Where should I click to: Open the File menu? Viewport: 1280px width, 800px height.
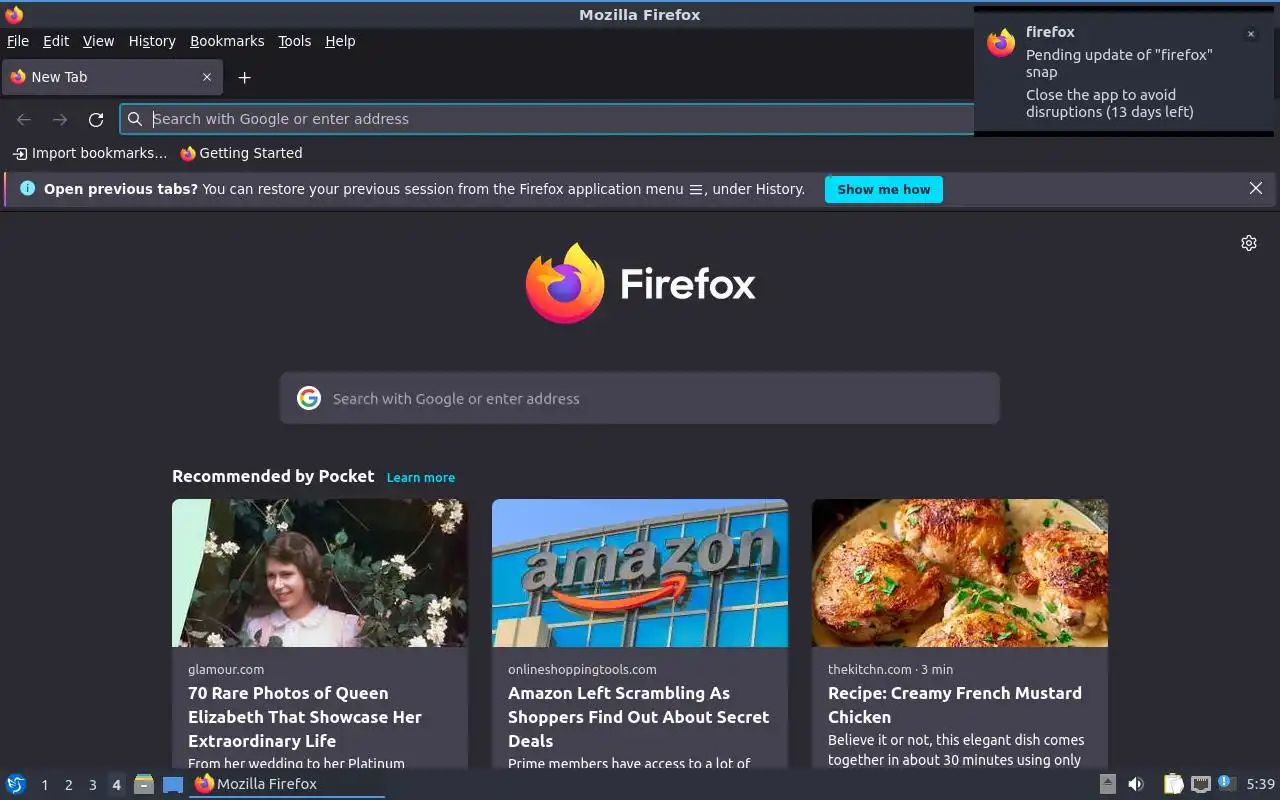coord(18,41)
